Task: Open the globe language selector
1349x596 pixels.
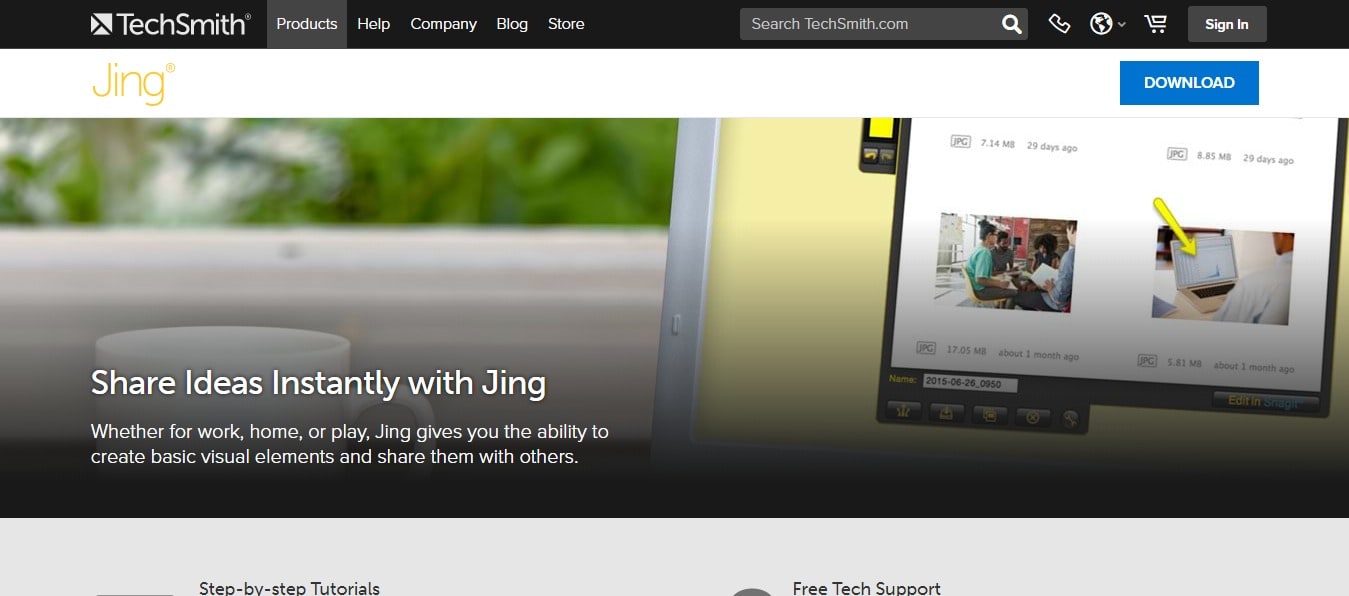Action: click(1107, 24)
